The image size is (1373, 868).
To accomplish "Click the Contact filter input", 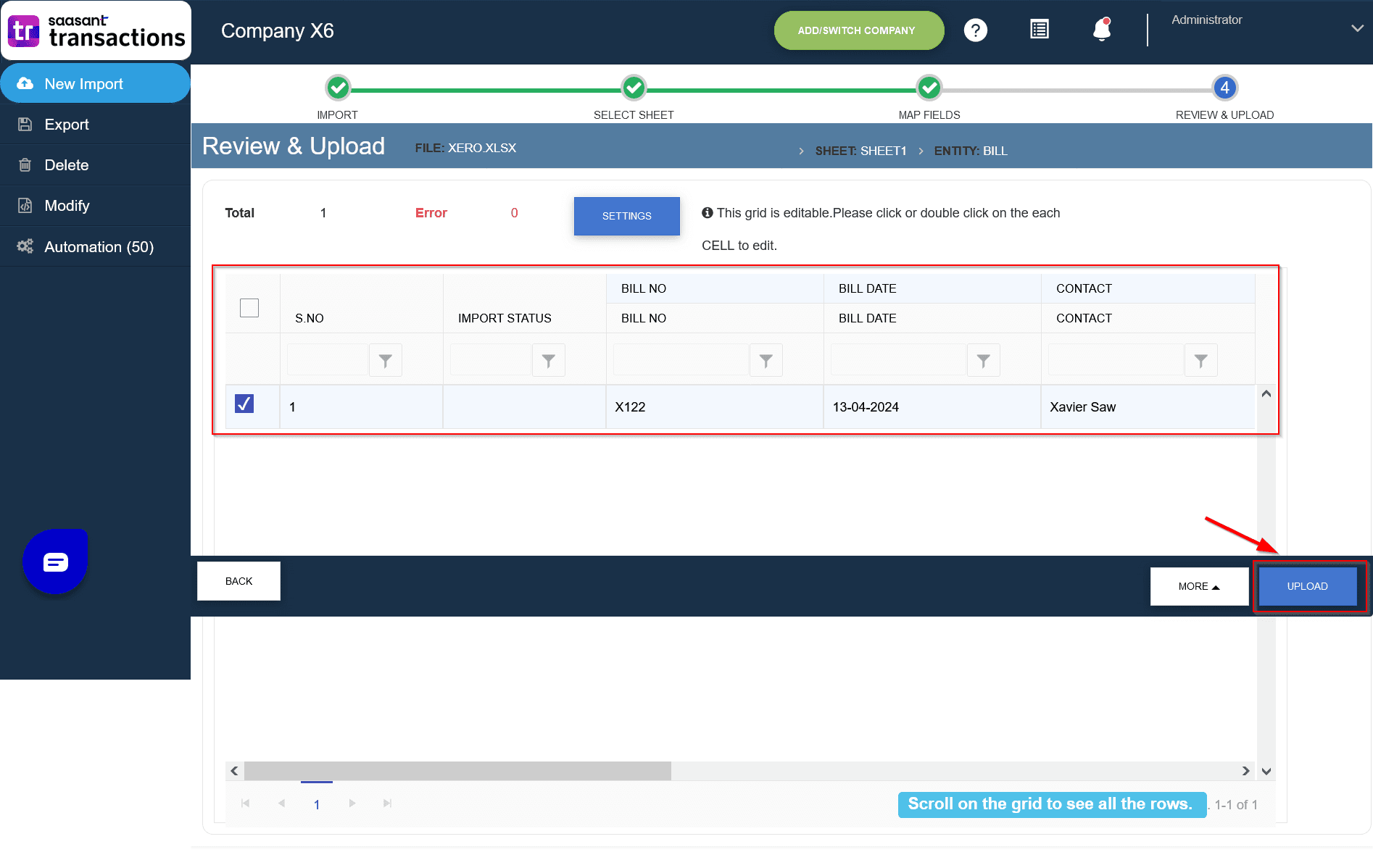I will (x=1116, y=360).
